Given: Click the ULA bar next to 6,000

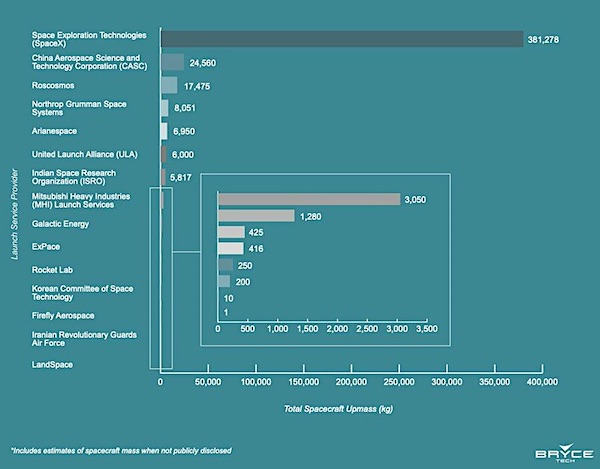Looking at the screenshot, I should pos(164,154).
